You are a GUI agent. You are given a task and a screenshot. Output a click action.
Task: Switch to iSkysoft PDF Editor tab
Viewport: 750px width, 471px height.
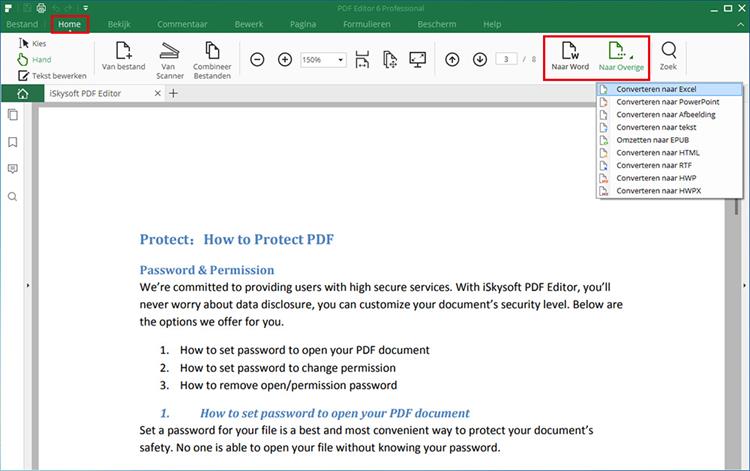[85, 94]
